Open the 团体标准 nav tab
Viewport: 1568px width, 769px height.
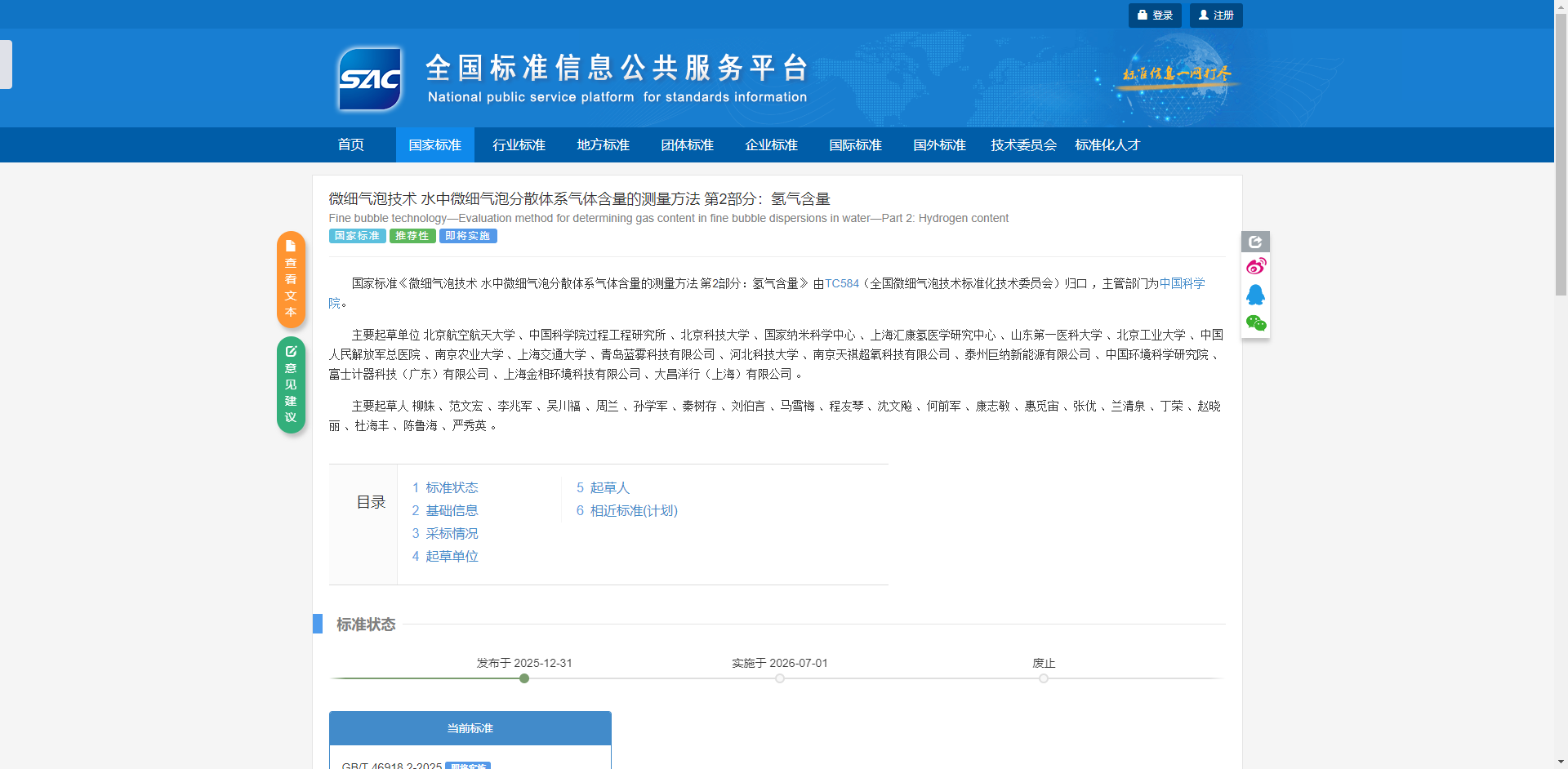[x=687, y=144]
